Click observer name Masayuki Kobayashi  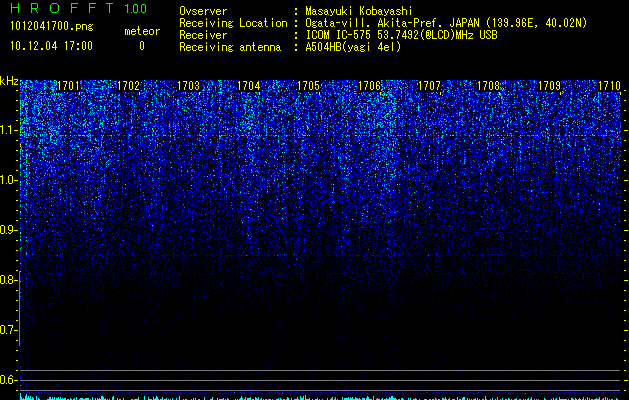pos(359,11)
